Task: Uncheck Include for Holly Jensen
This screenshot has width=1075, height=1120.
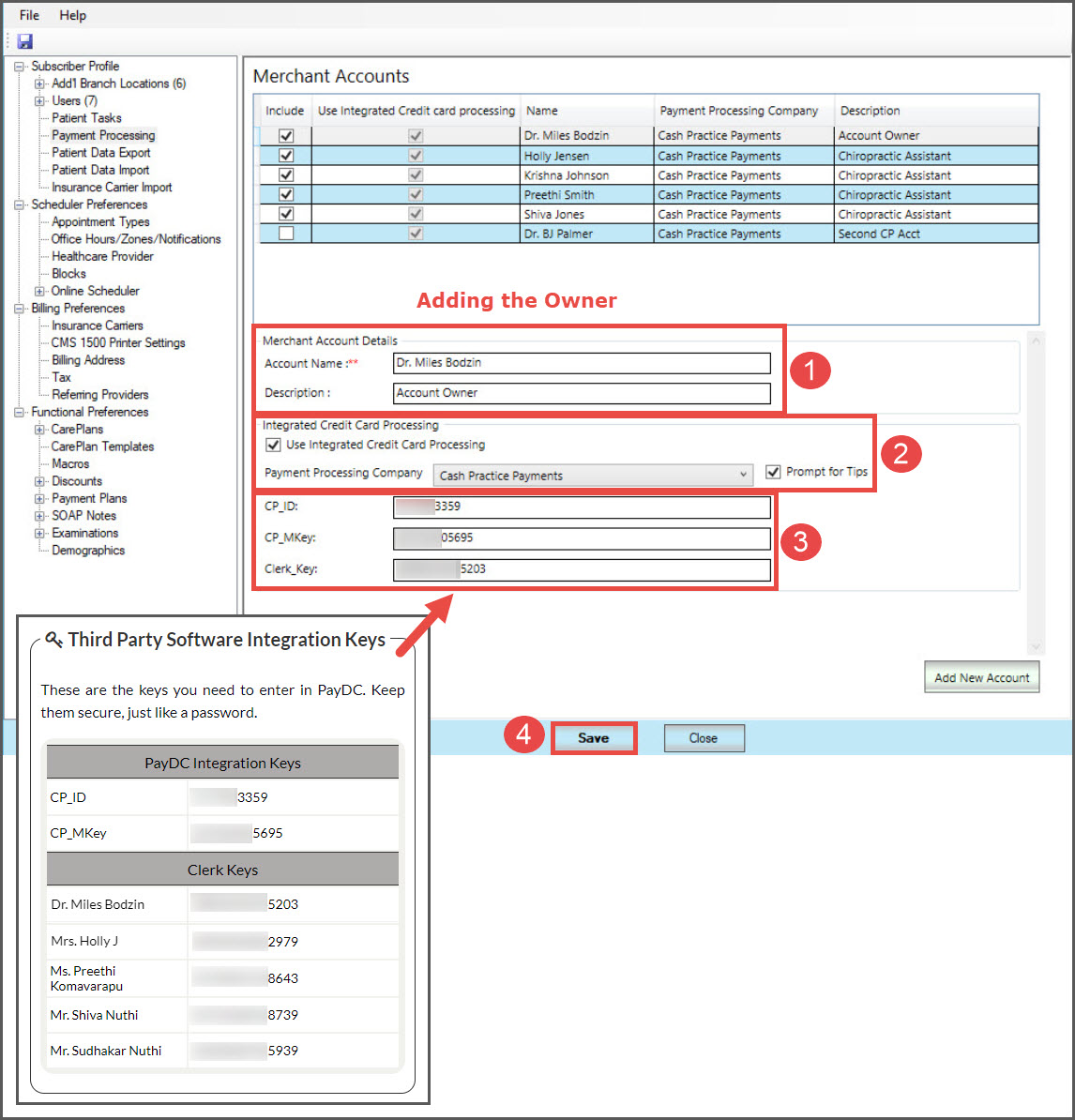Action: 286,155
